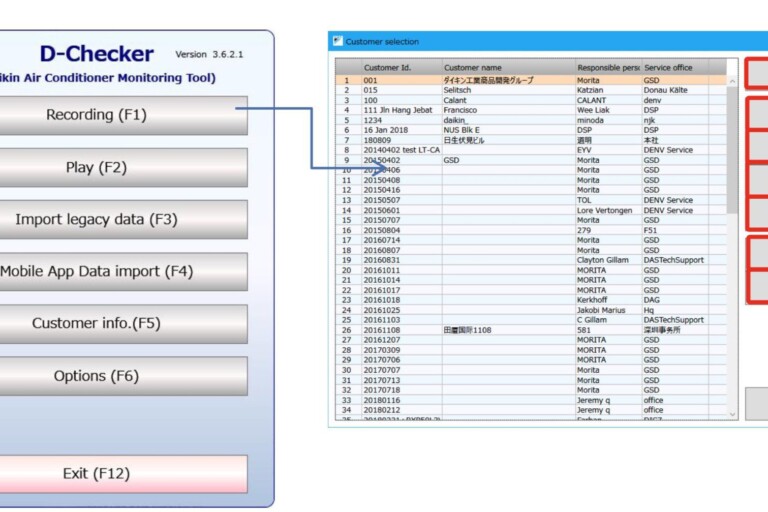Screen dimensions: 768x512
Task: Select customer 20140402 test LT-CA
Action: pyautogui.click(x=531, y=150)
